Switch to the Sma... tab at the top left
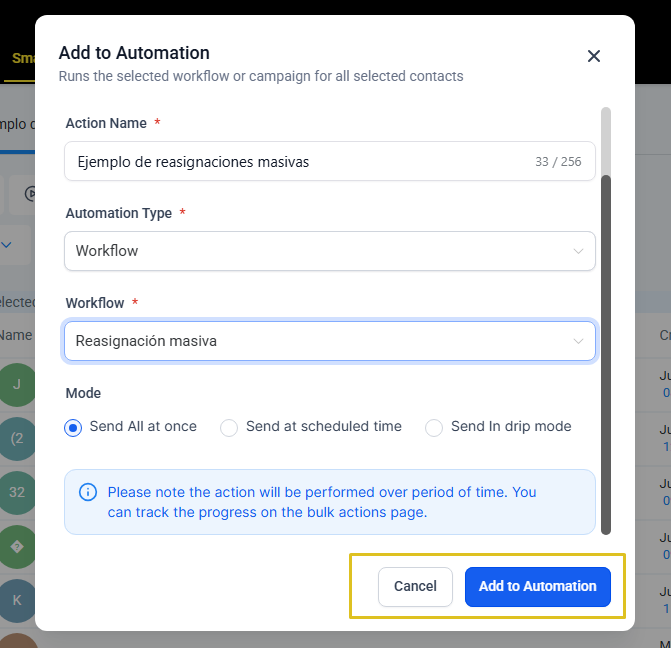This screenshot has height=648, width=671. tap(23, 58)
